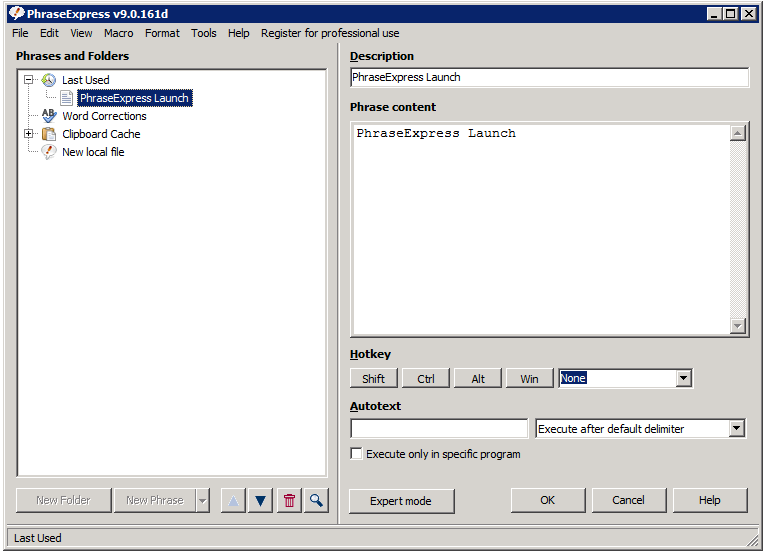Toggle the Ctrl hotkey modifier
The height and width of the screenshot is (555, 766).
(426, 379)
